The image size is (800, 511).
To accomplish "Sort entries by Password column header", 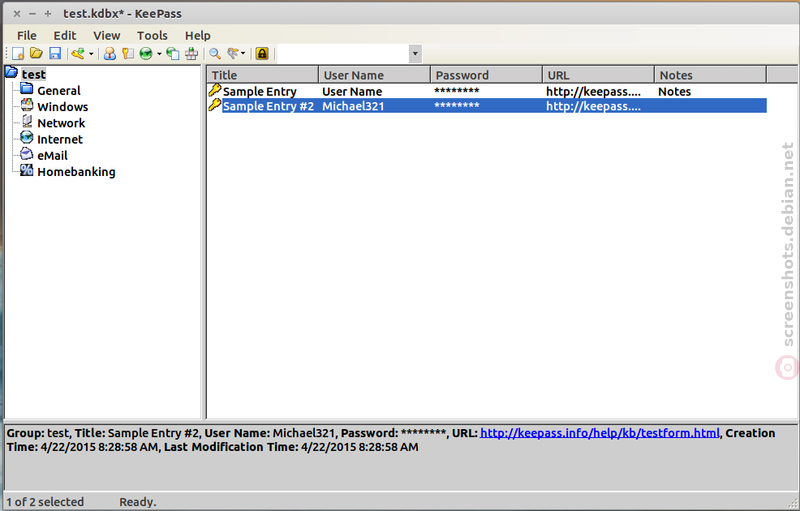I will point(487,75).
